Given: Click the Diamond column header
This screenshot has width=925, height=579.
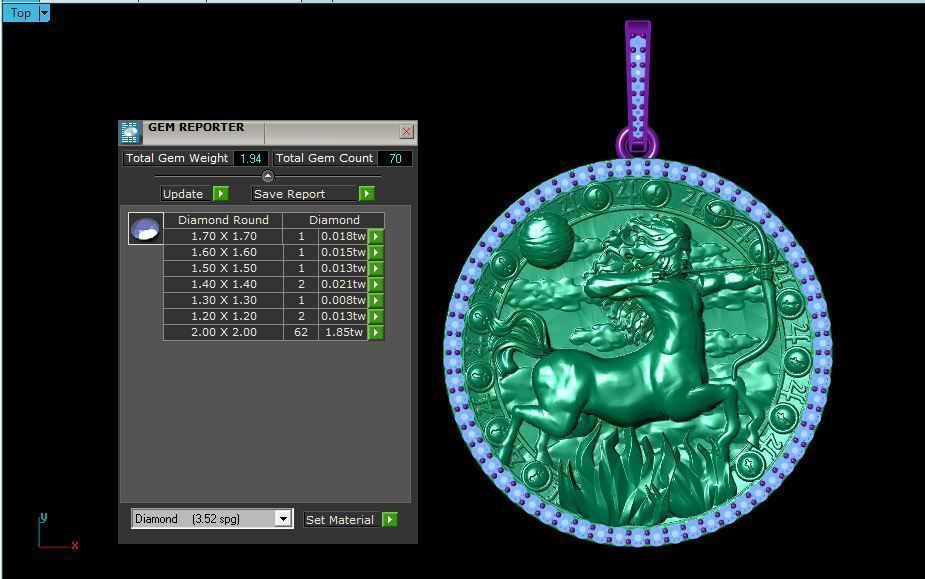Looking at the screenshot, I should 334,220.
